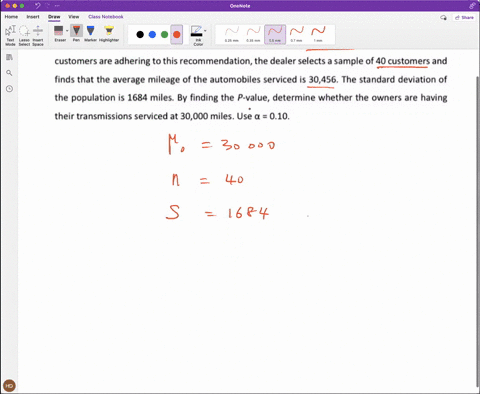Choose the 0.7 mm pen thickness
The height and width of the screenshot is (394, 480).
coord(296,34)
